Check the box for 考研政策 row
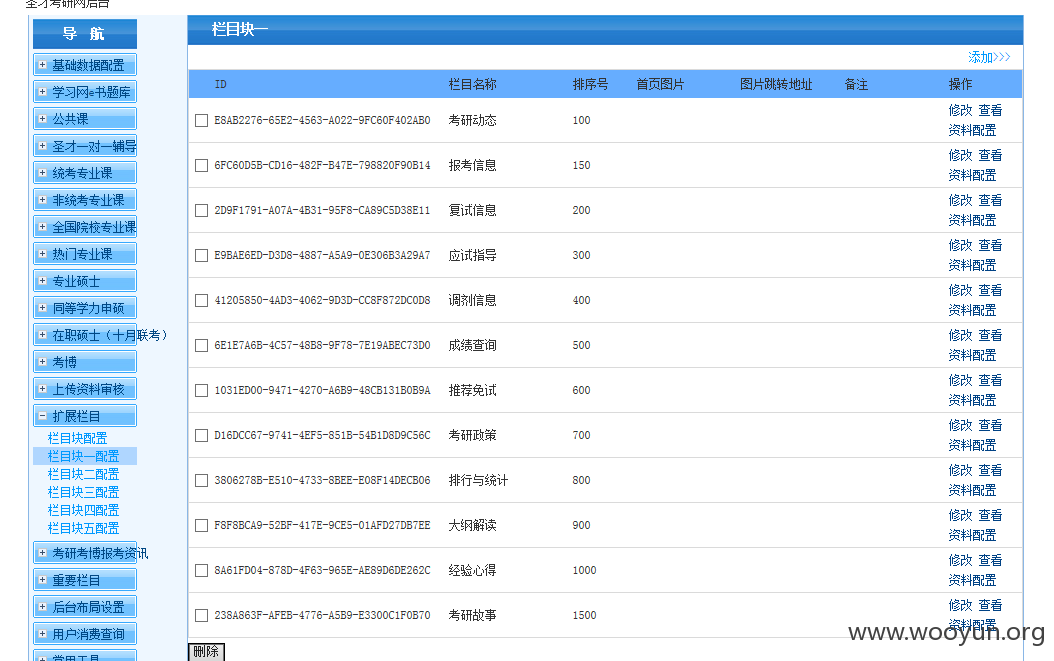 201,436
